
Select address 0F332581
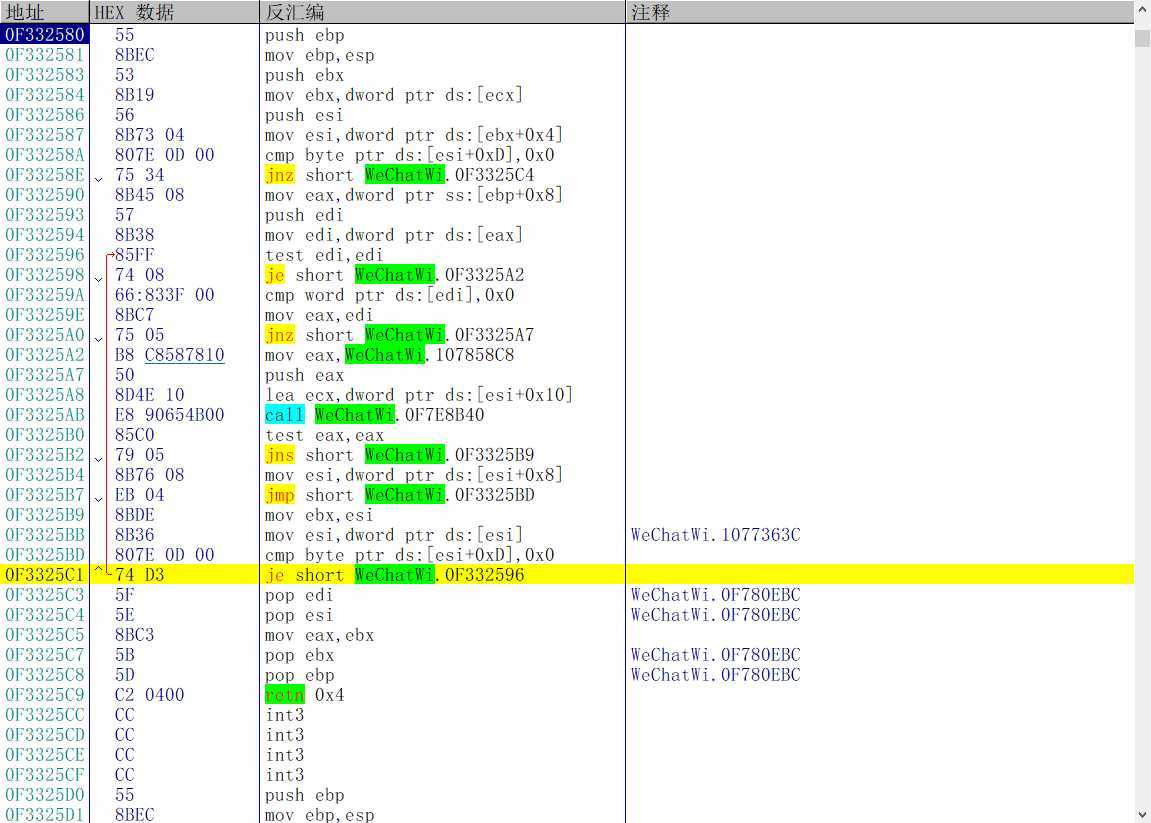click(45, 55)
